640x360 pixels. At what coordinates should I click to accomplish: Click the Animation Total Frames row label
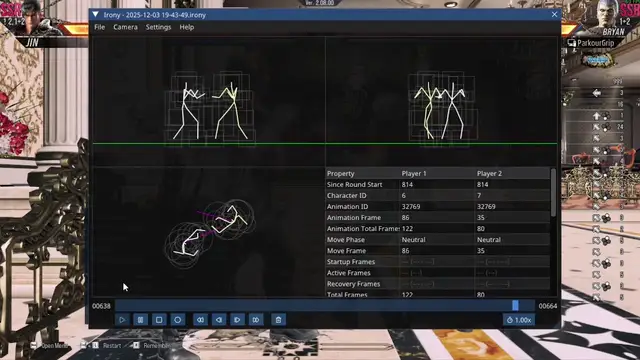(x=363, y=229)
